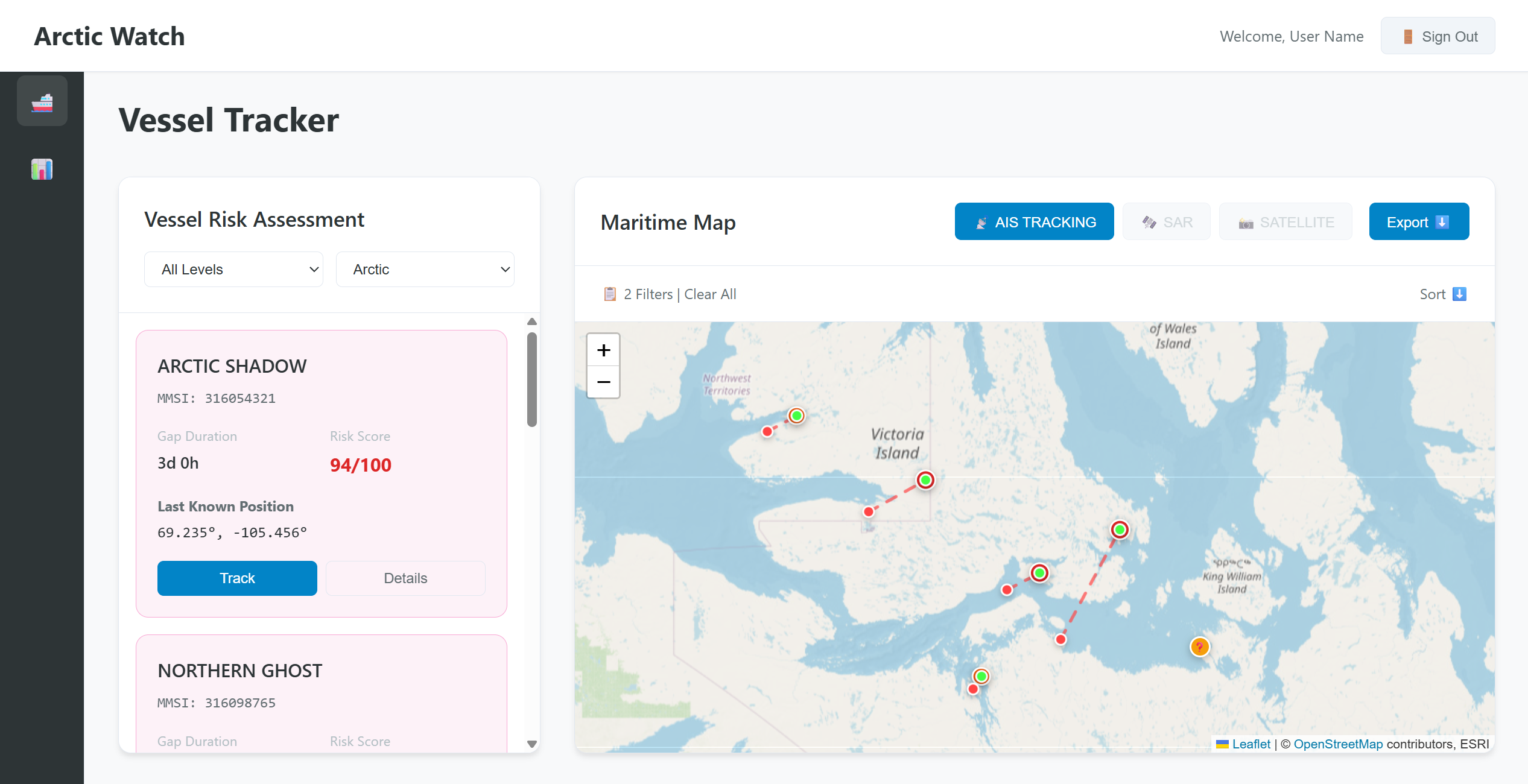Viewport: 1528px width, 784px height.
Task: Track the ARCTIC SHADOW vessel
Action: pyautogui.click(x=237, y=578)
